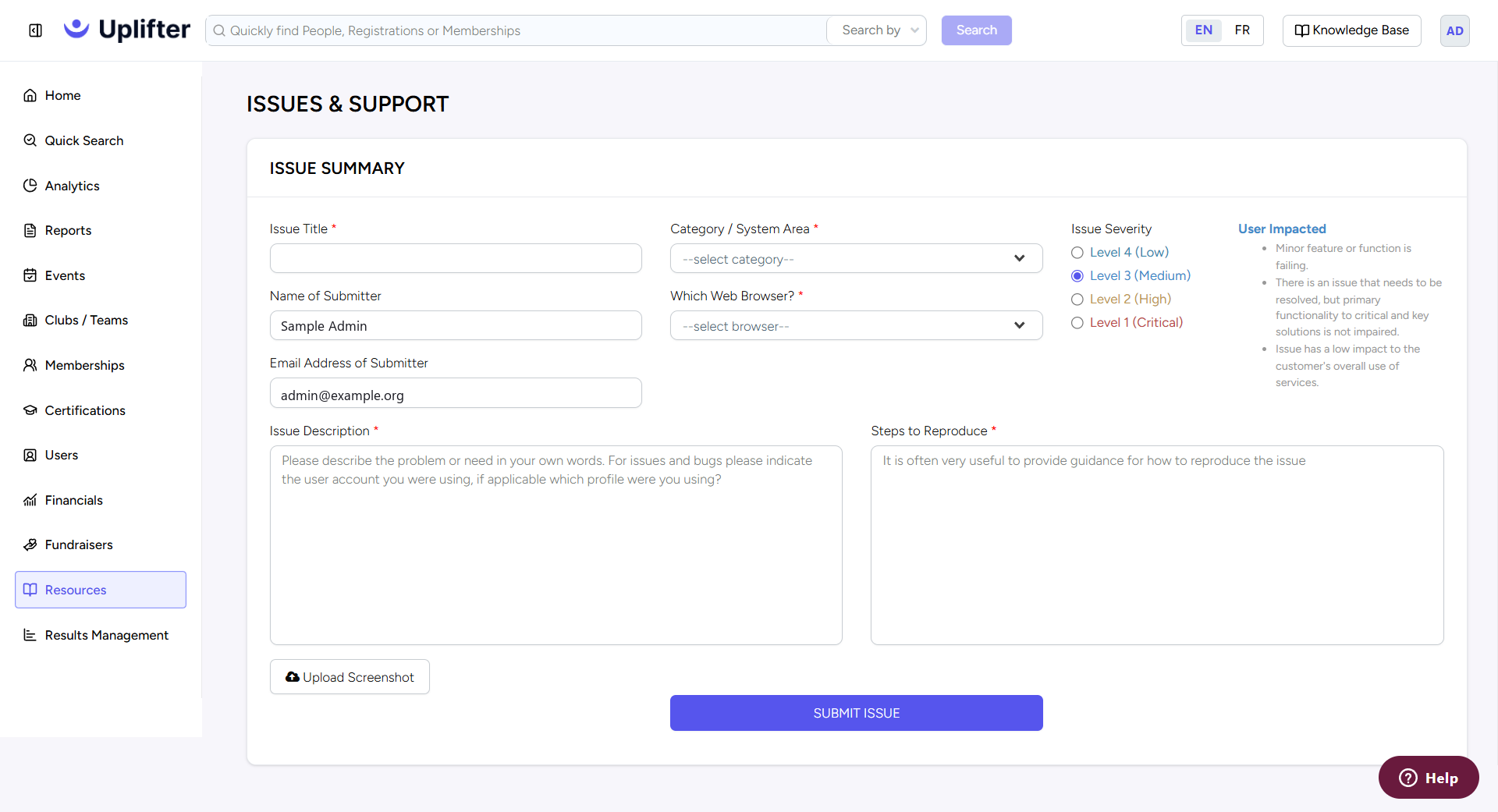
Task: Open Users from the sidebar
Action: [101, 455]
